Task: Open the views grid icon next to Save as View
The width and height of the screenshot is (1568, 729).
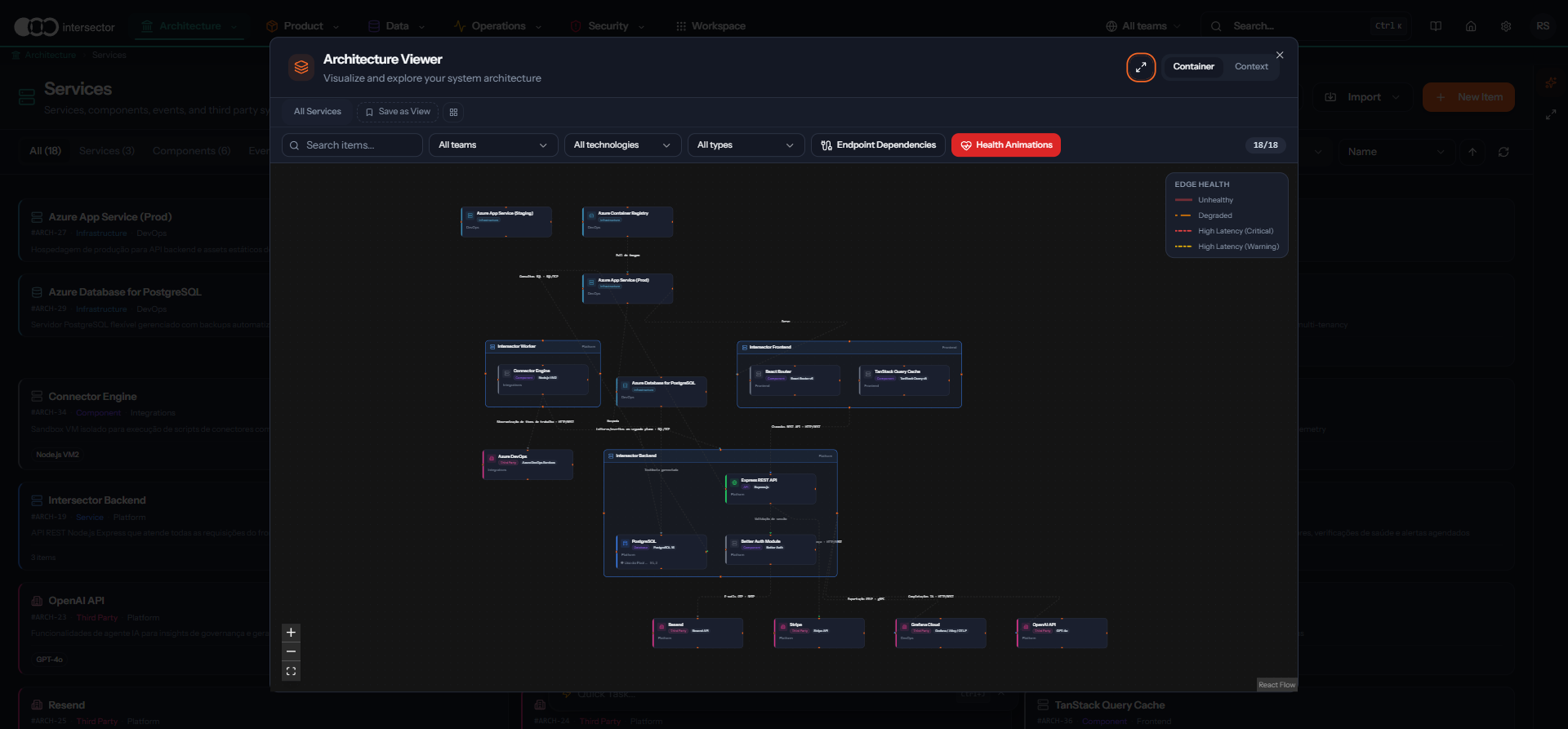Action: click(x=453, y=112)
